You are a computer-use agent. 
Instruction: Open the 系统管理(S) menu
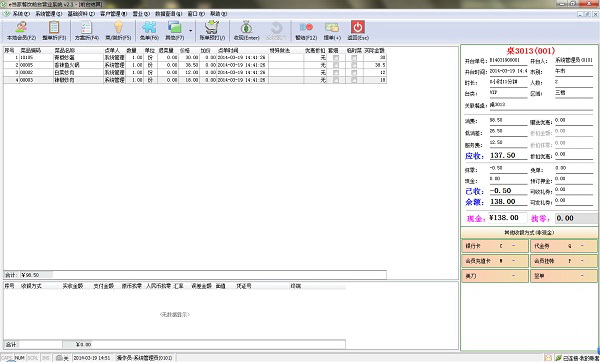[49, 14]
